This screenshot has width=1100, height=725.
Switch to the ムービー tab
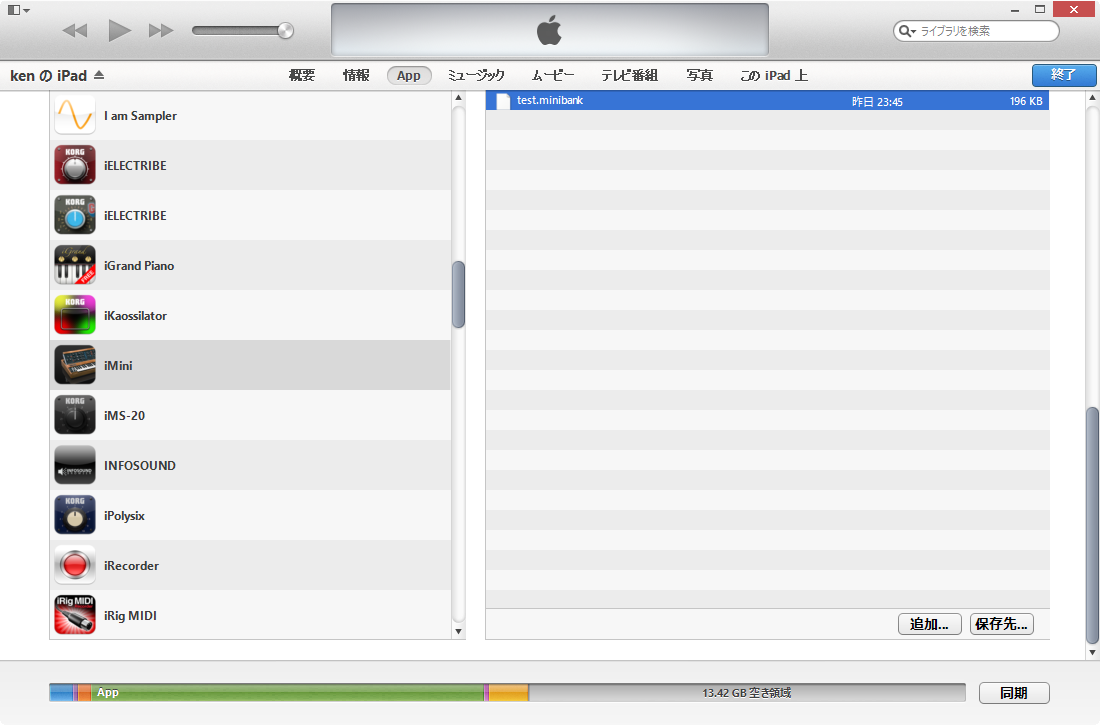pos(553,75)
